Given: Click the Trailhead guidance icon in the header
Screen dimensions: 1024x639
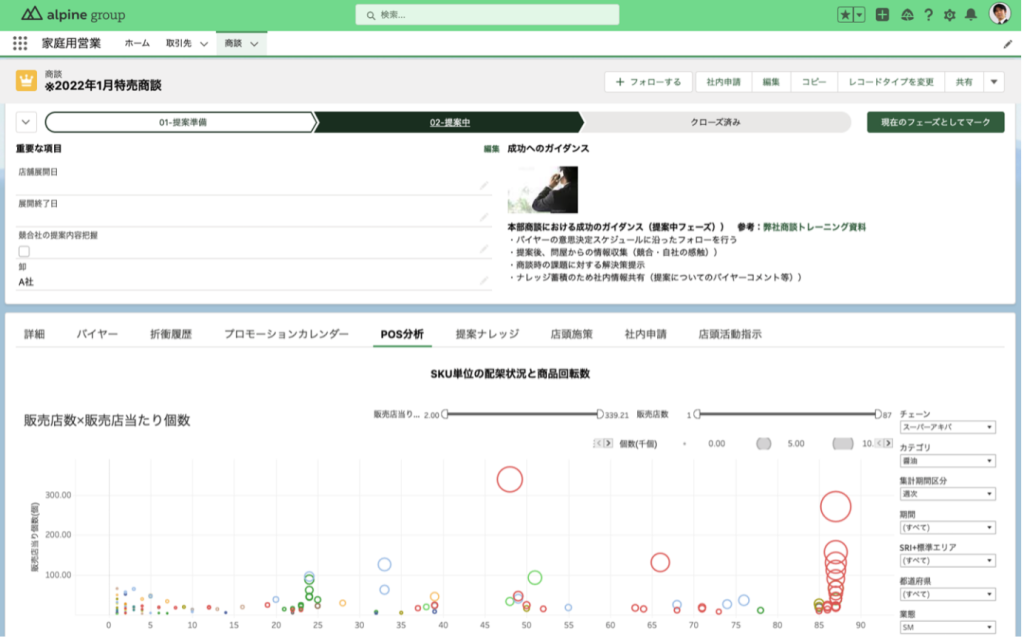Looking at the screenshot, I should click(906, 15).
